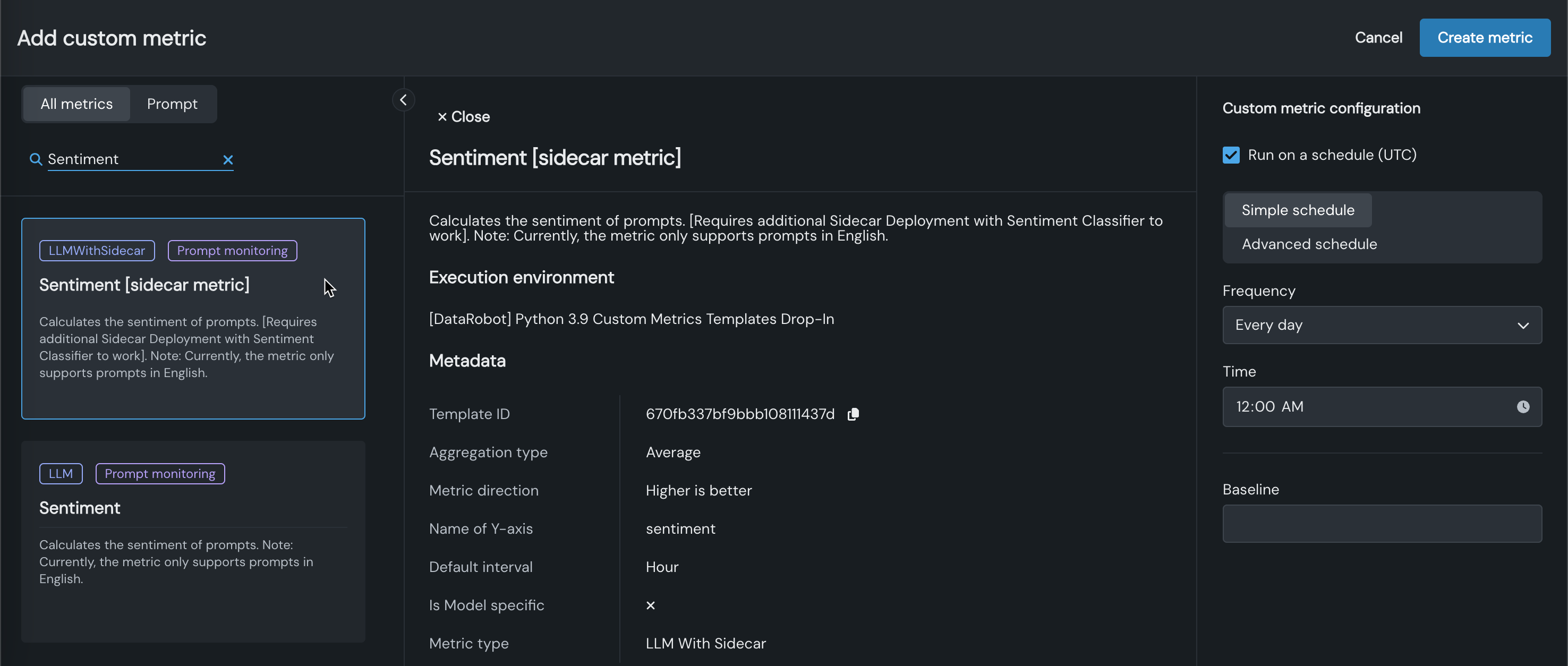
Task: Switch to the Prompt tab
Action: coord(172,104)
